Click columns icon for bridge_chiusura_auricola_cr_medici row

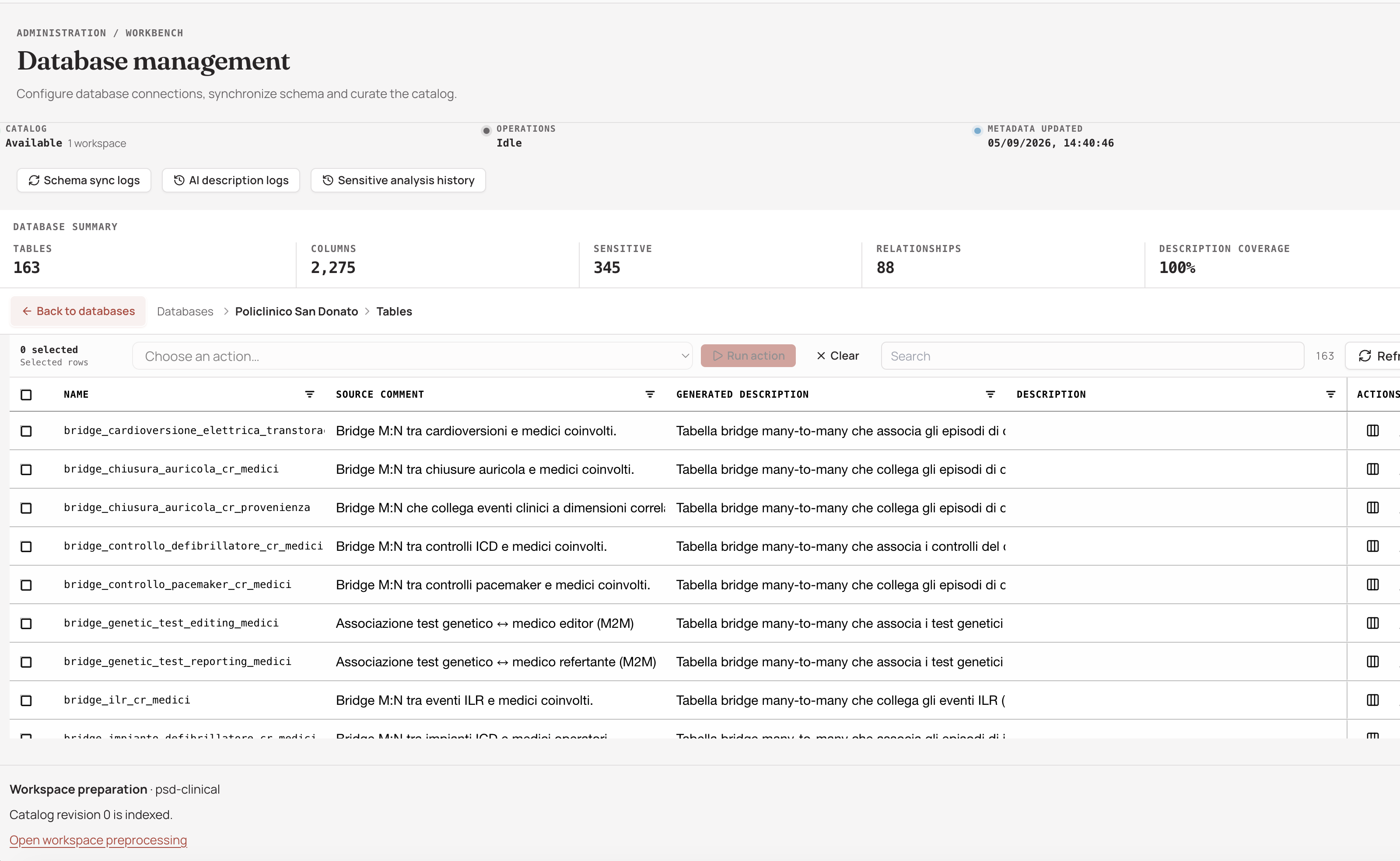tap(1373, 469)
